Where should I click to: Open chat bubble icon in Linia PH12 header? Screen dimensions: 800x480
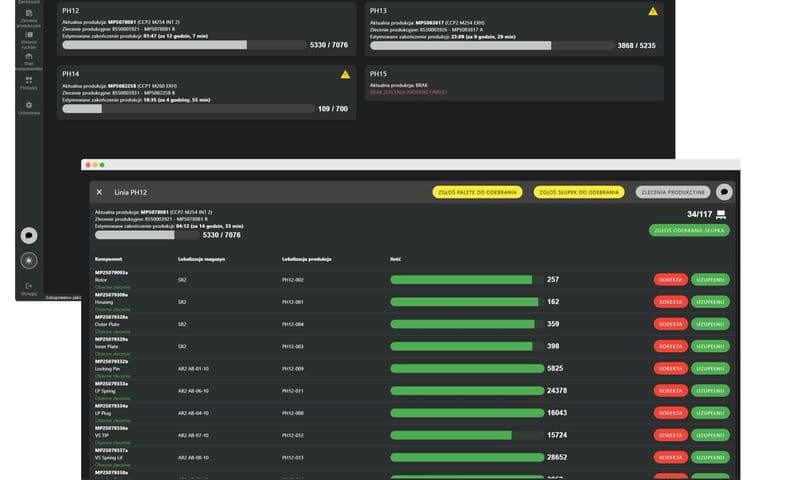point(725,191)
